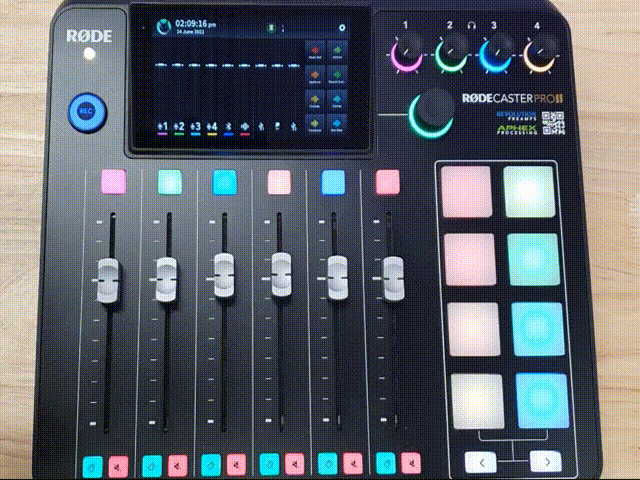Tap the circular clock icon on touchscreen
This screenshot has height=480, width=640.
point(164,27)
